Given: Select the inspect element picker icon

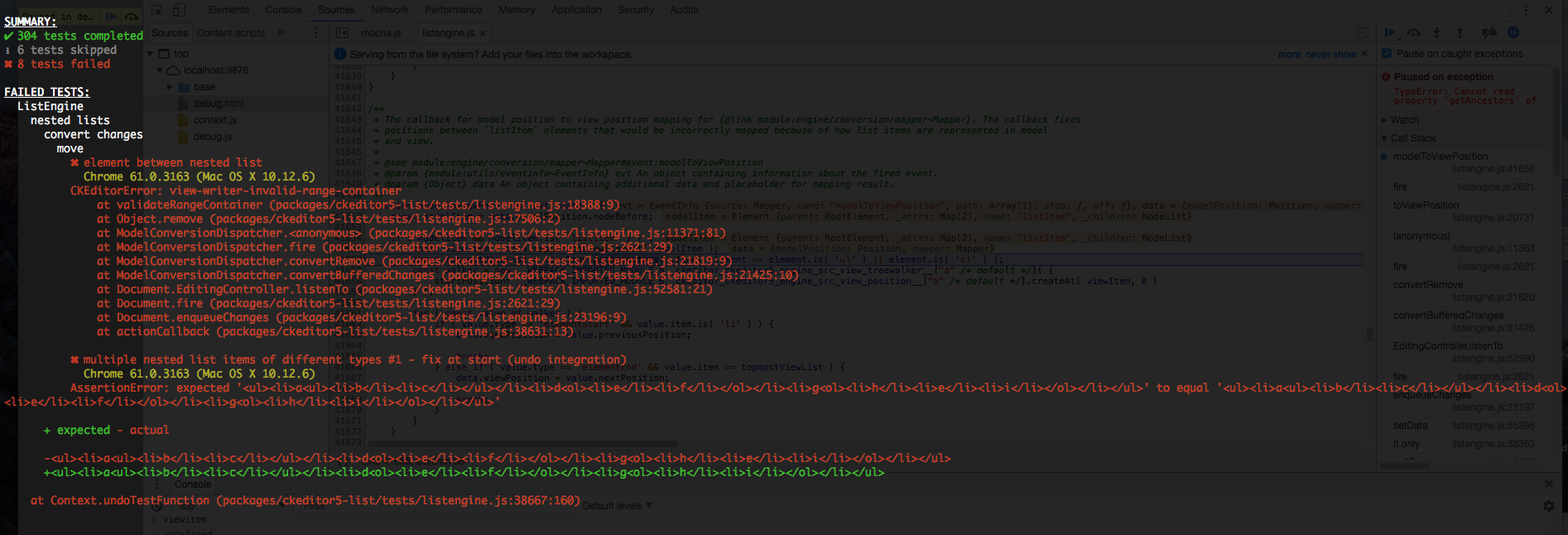Looking at the screenshot, I should point(157,10).
